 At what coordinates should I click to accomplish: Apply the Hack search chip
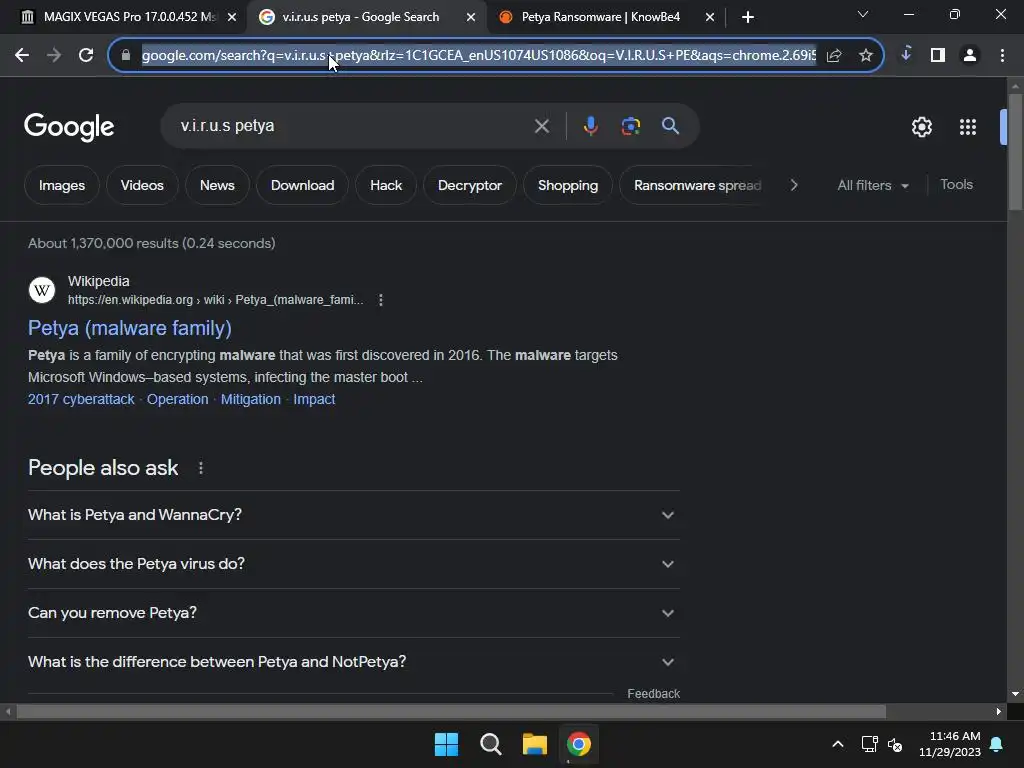(386, 185)
